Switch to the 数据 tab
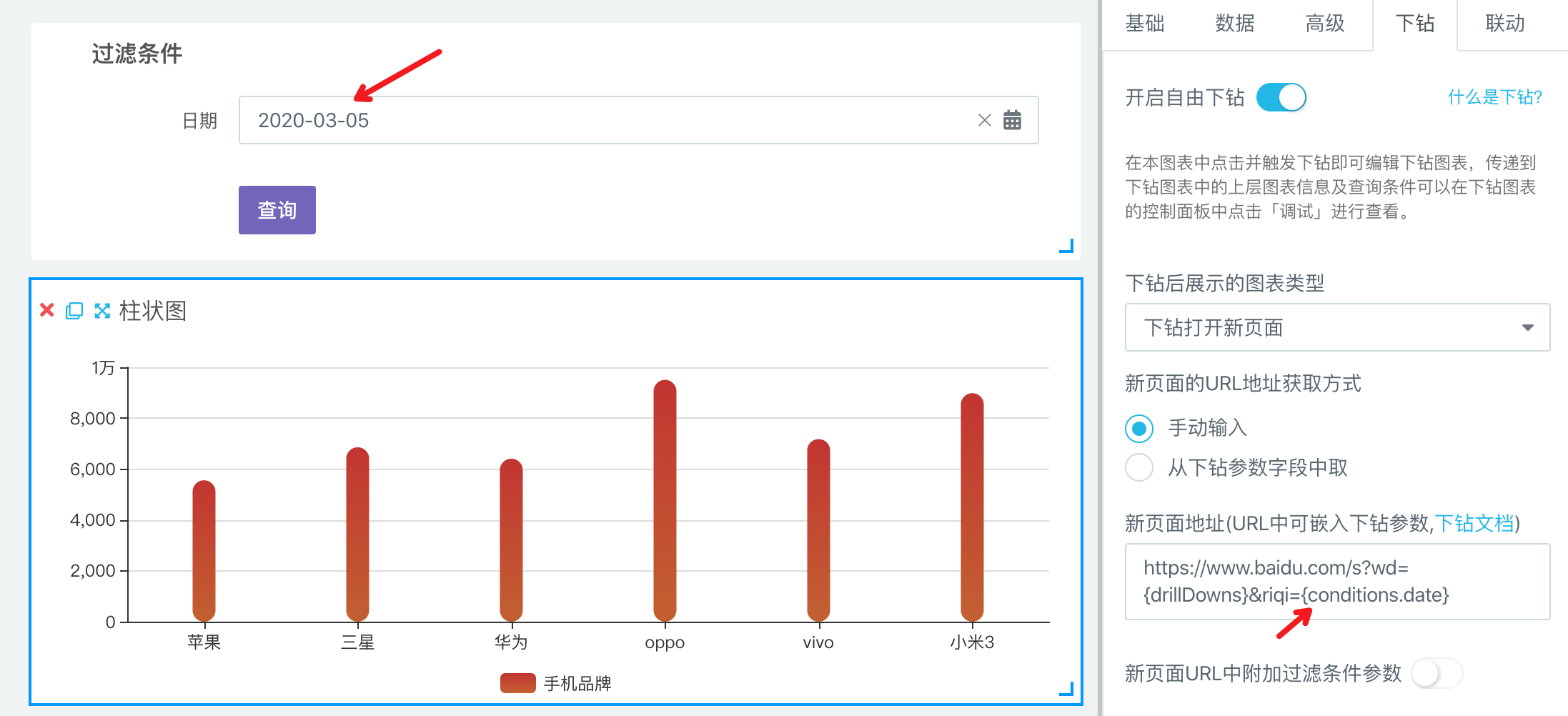 pyautogui.click(x=1235, y=24)
